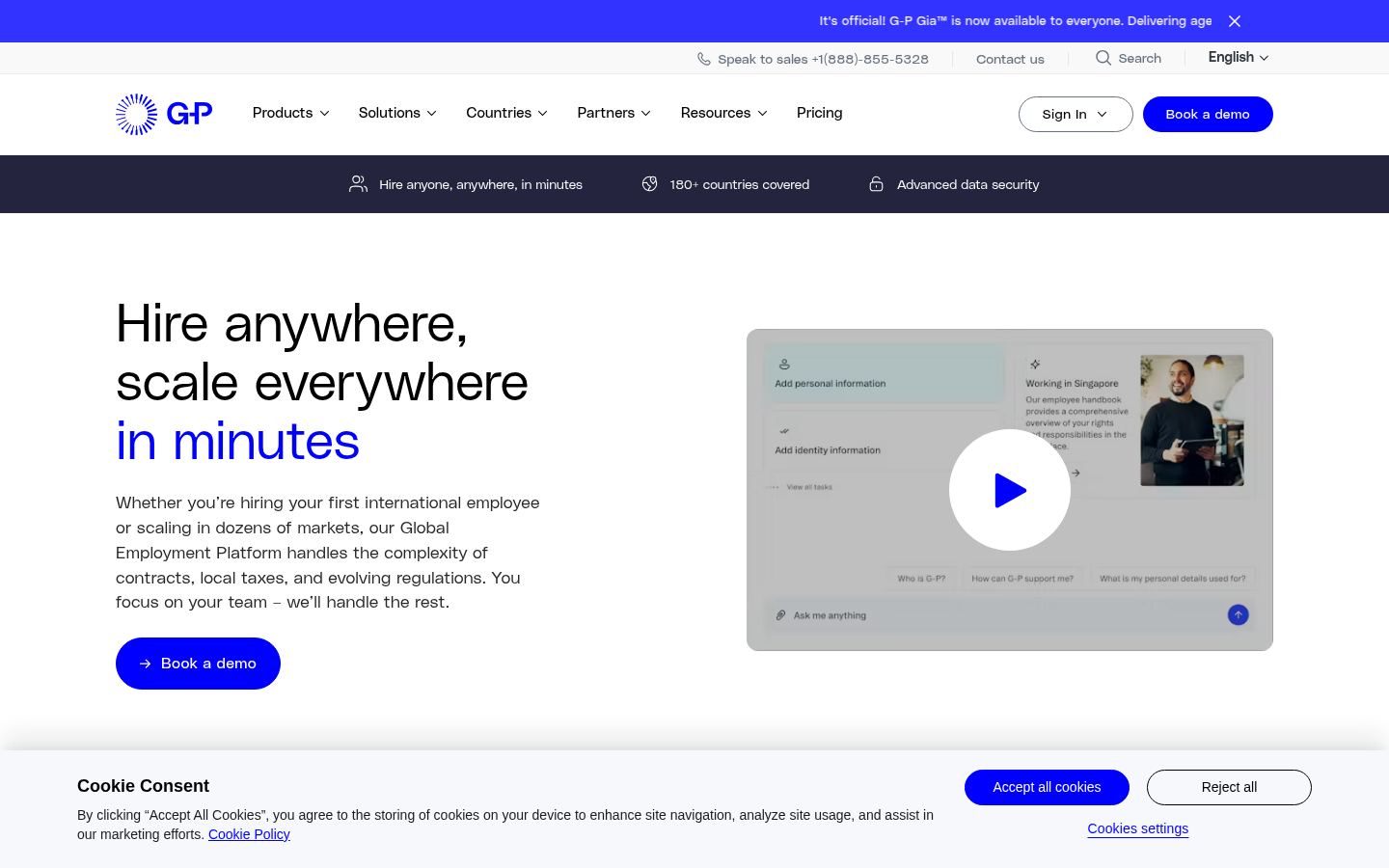The height and width of the screenshot is (868, 1389).
Task: Expand the Solutions menu
Action: click(x=397, y=113)
